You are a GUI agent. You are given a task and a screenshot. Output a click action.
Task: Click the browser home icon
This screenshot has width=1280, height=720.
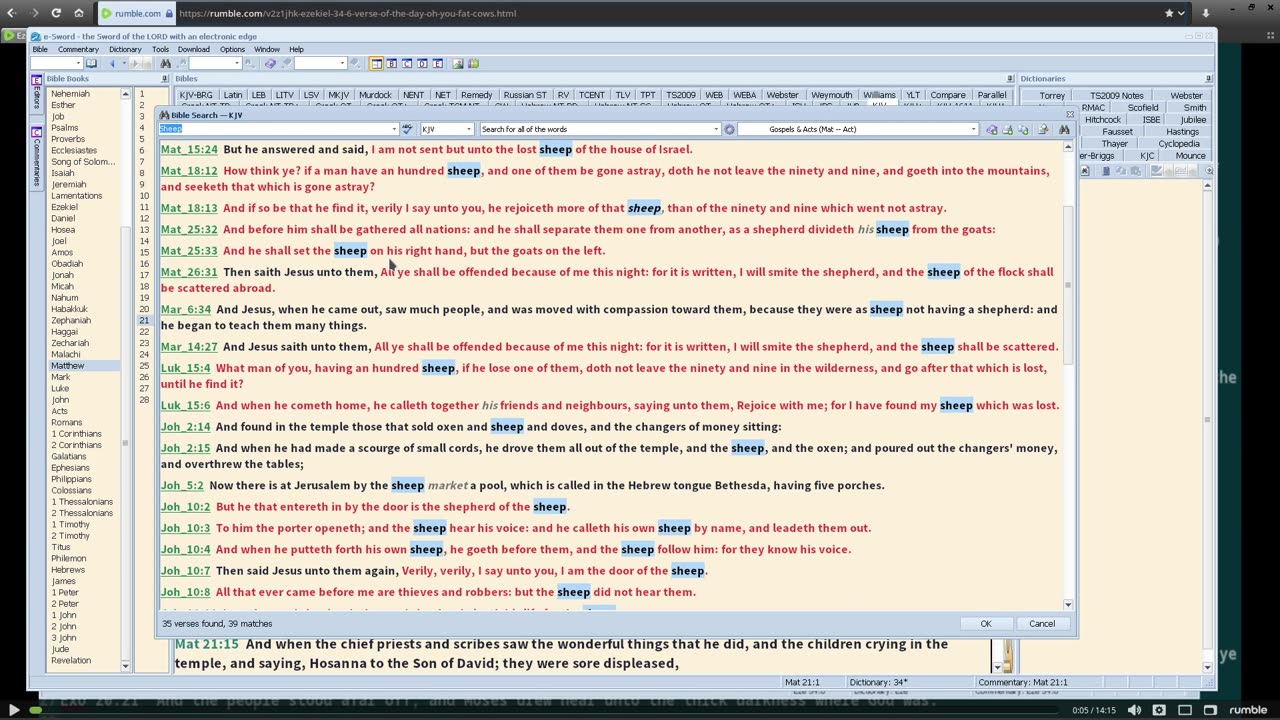tap(78, 13)
